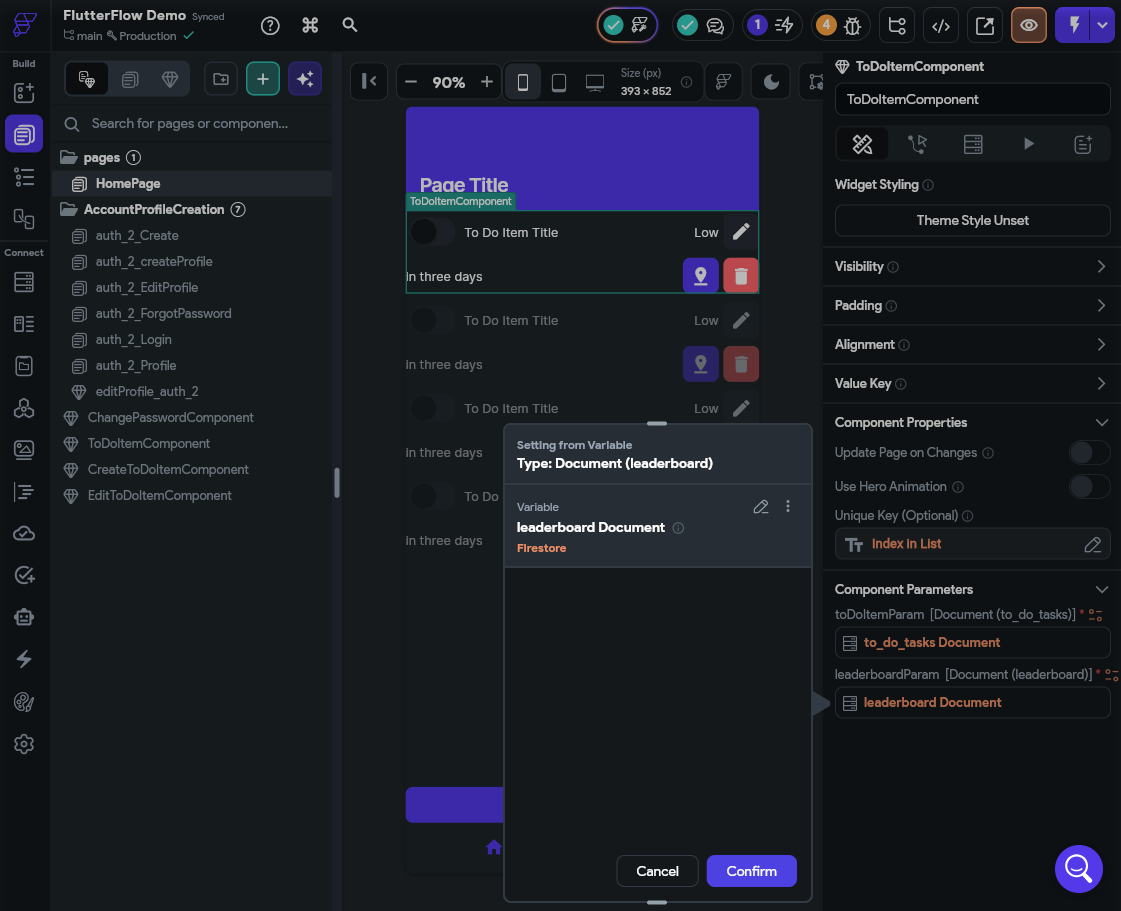Run test mode lightning button
Viewport: 1121px width, 911px height.
1072,26
